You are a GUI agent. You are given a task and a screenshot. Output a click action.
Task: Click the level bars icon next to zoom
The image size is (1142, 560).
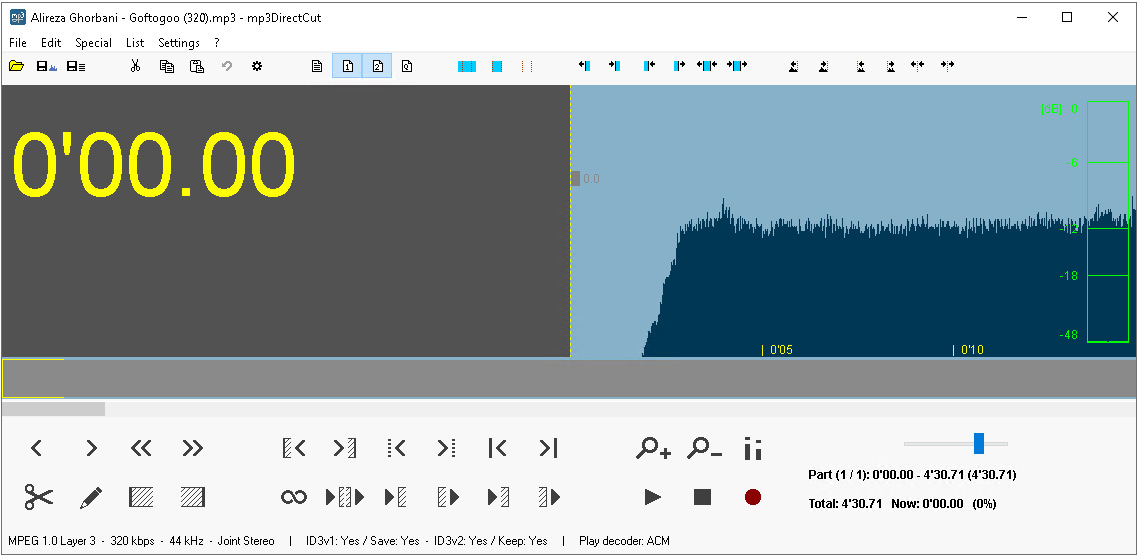pyautogui.click(x=753, y=449)
